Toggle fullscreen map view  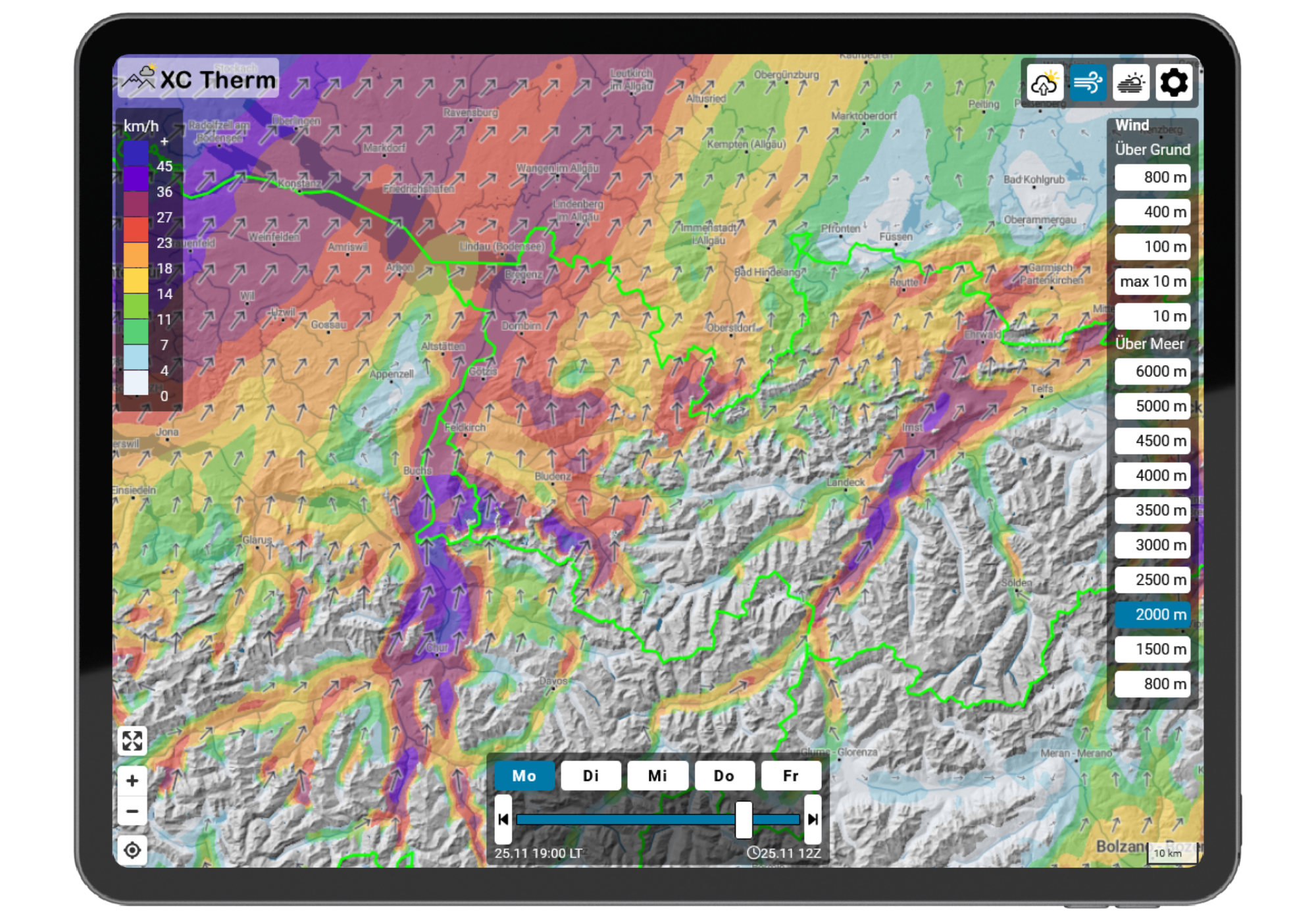[132, 741]
